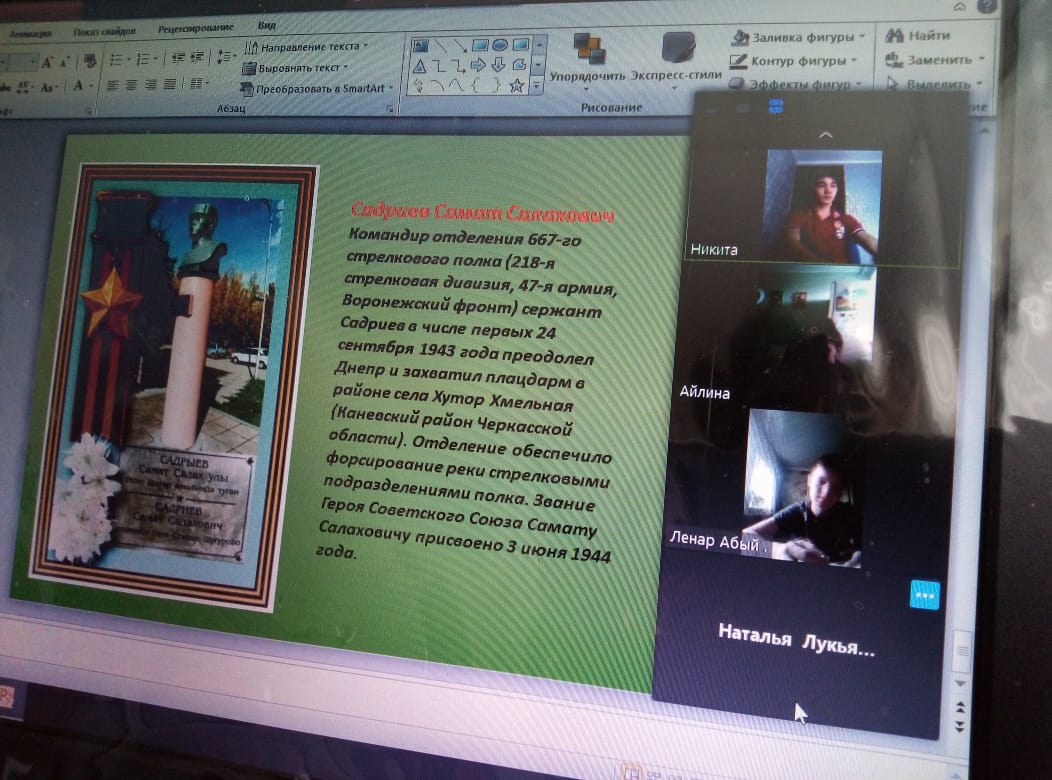Select the oval shape in shapes gallery
Image resolution: width=1052 pixels, height=780 pixels.
(499, 45)
